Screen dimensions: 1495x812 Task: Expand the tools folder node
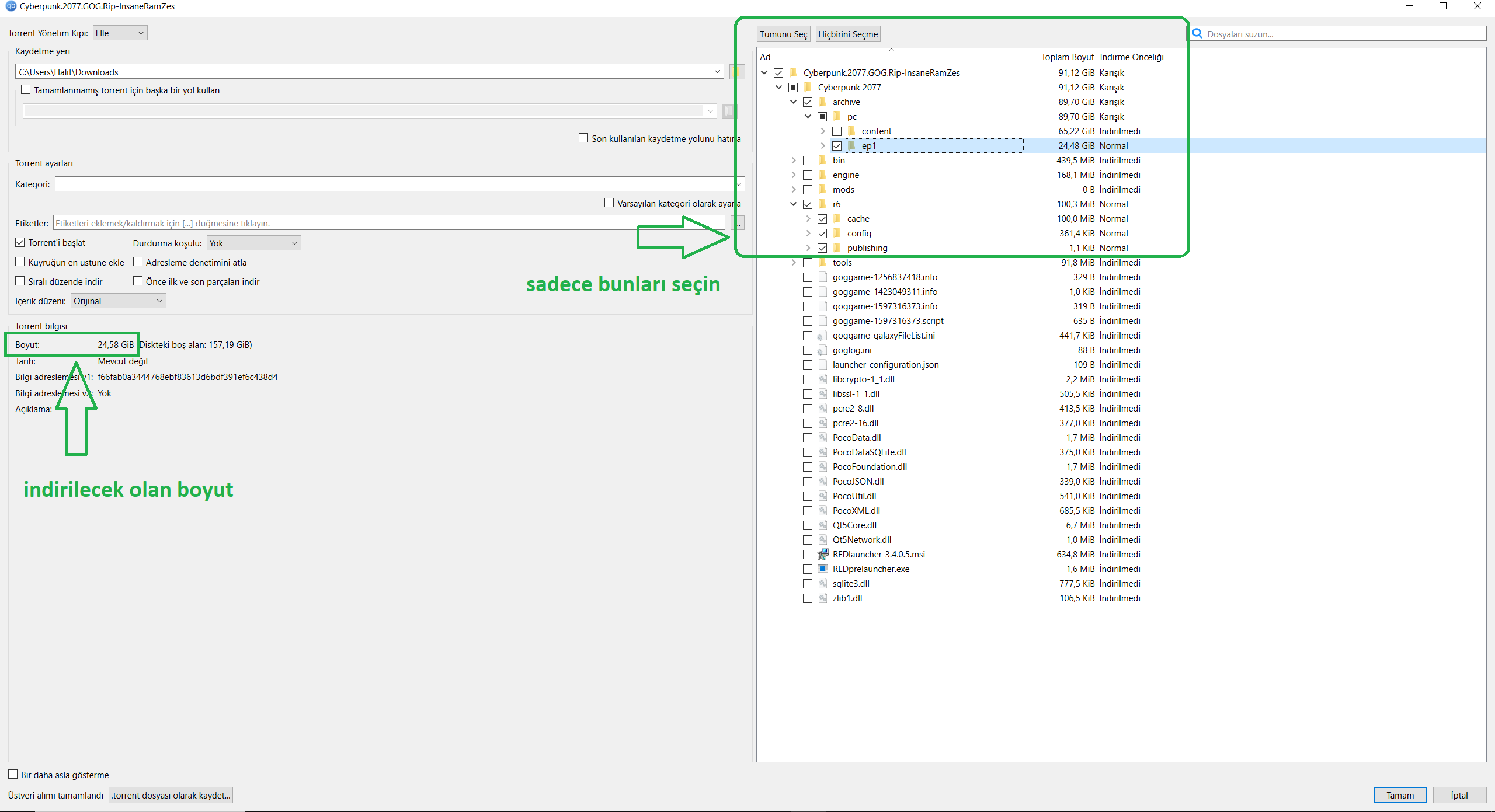(793, 262)
